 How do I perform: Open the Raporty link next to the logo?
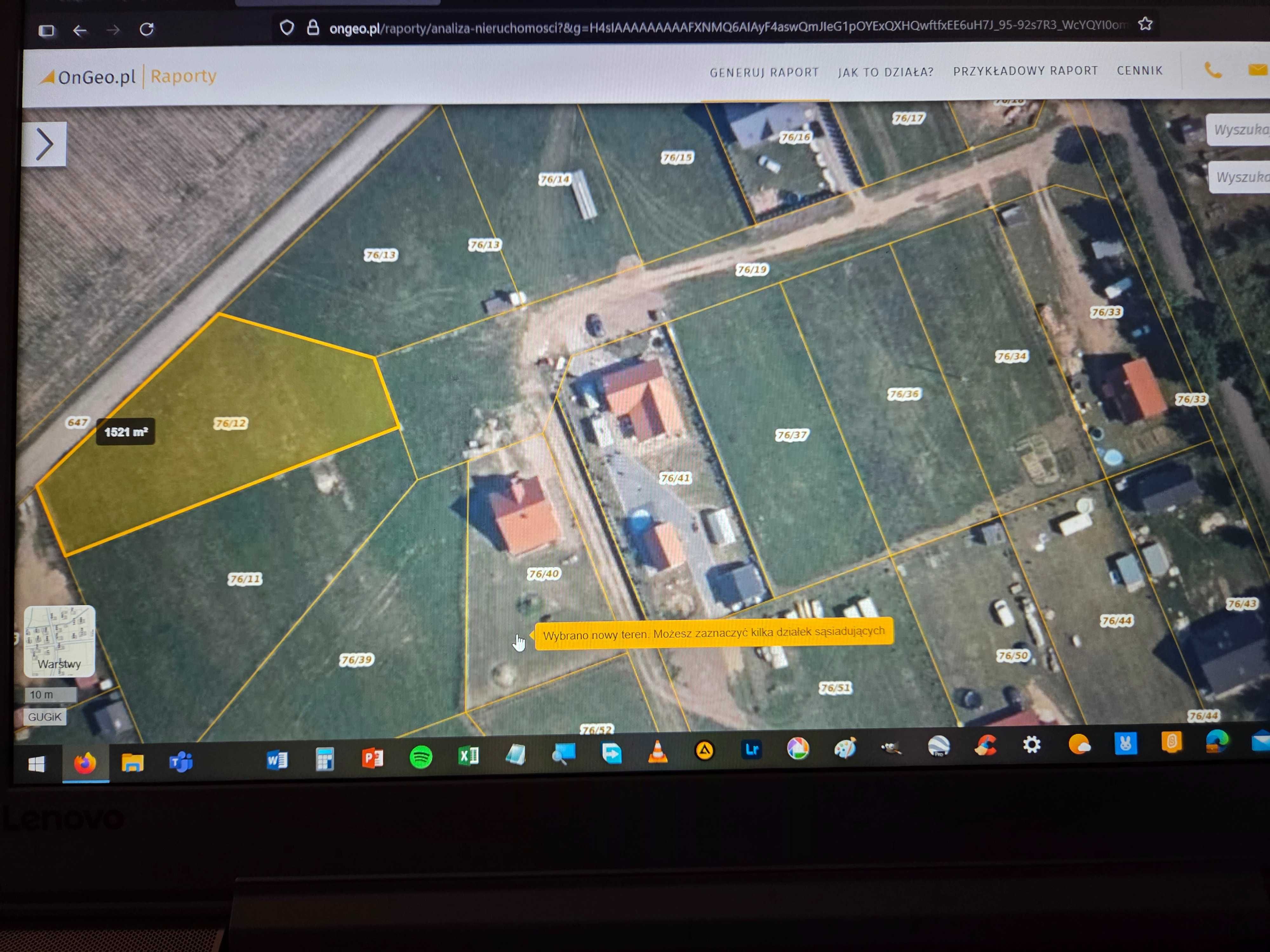pyautogui.click(x=183, y=76)
